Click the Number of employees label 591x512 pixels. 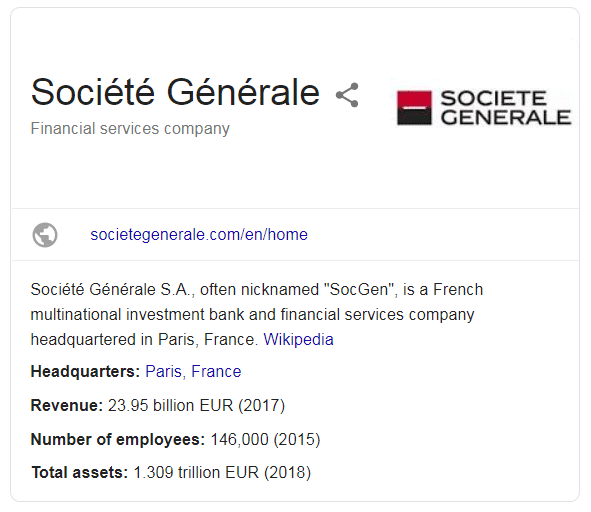pyautogui.click(x=118, y=439)
